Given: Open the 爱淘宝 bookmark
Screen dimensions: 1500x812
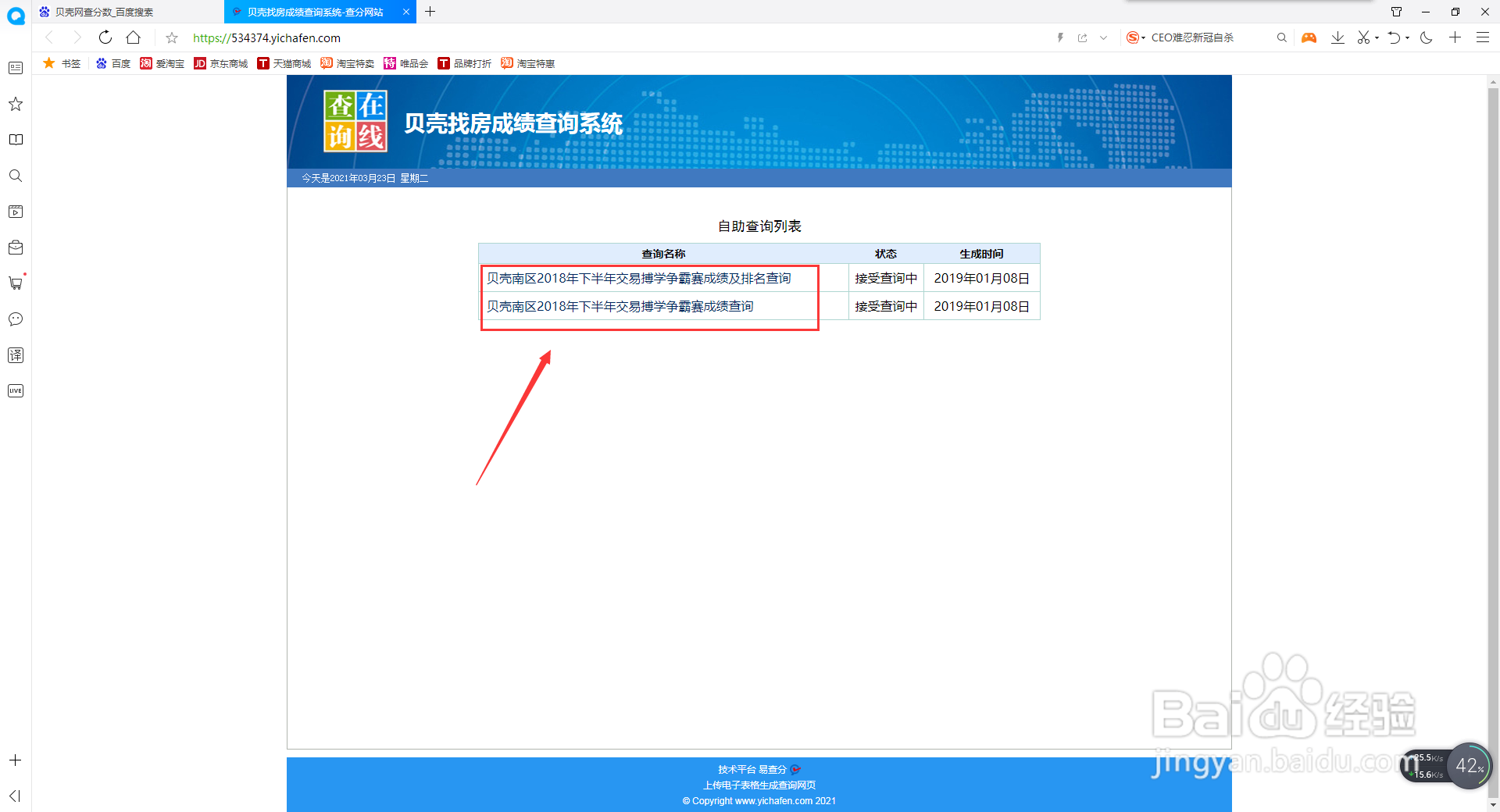Looking at the screenshot, I should tap(162, 63).
